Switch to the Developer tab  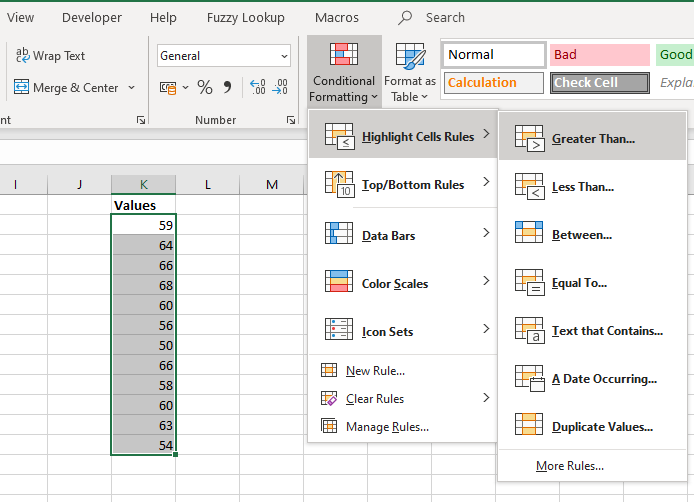click(92, 17)
